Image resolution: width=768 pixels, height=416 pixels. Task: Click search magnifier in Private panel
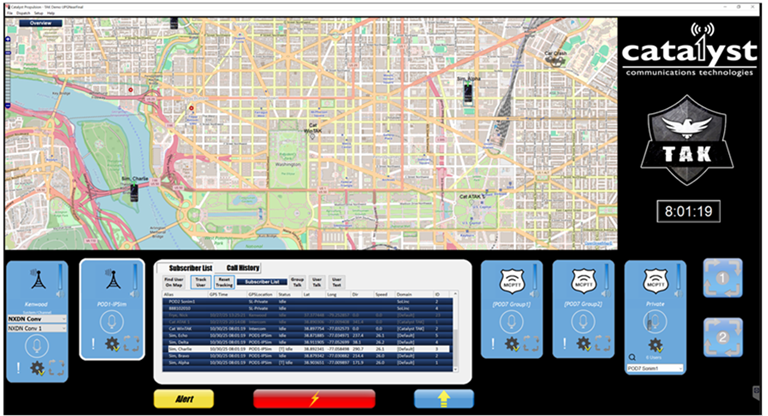[x=632, y=356]
